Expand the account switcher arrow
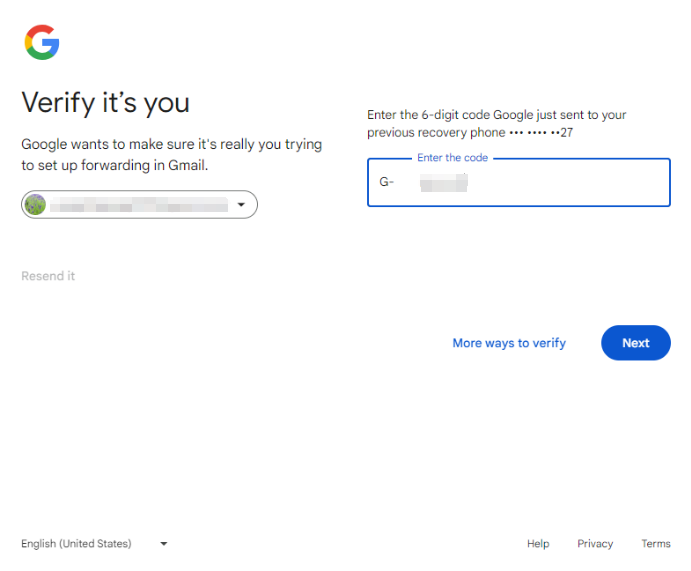 pyautogui.click(x=241, y=205)
